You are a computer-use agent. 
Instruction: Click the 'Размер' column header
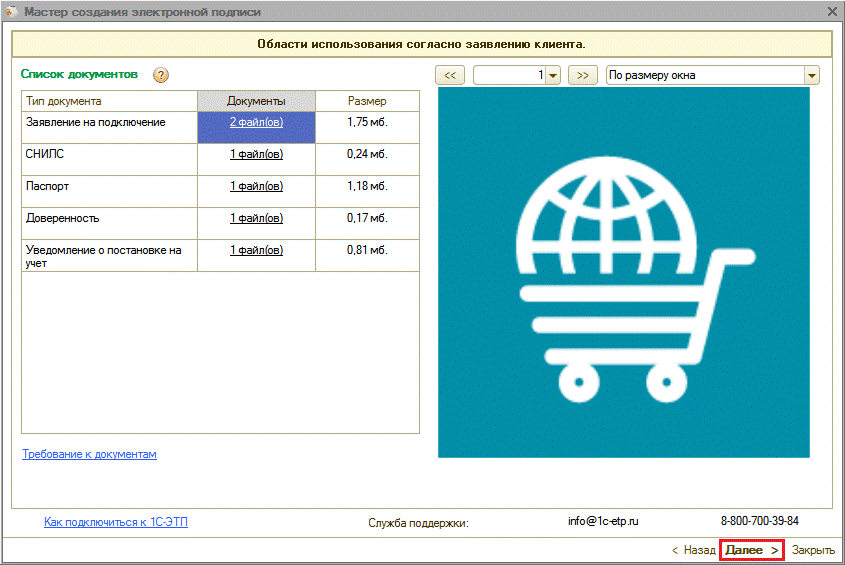367,101
